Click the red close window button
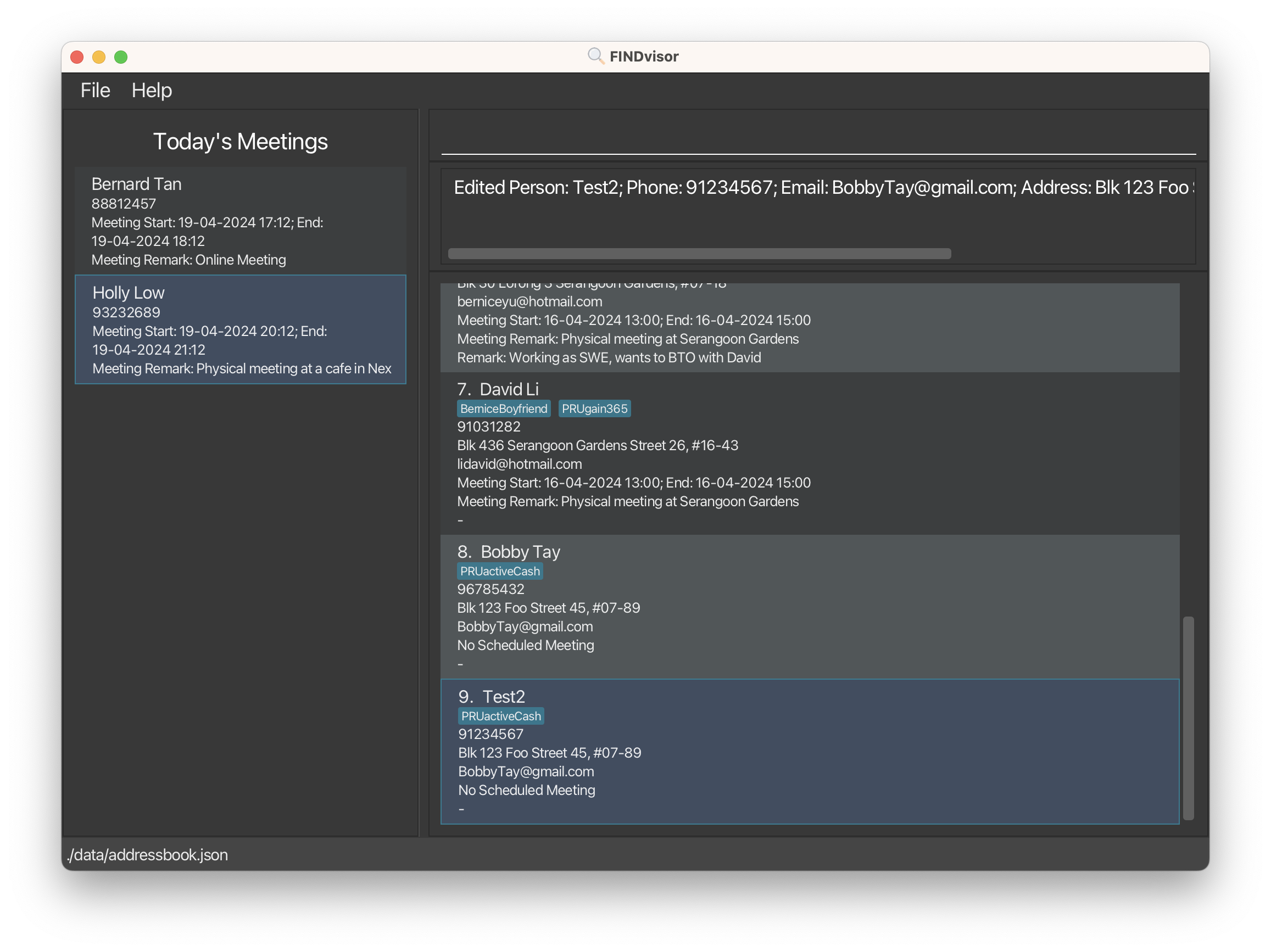 click(77, 57)
